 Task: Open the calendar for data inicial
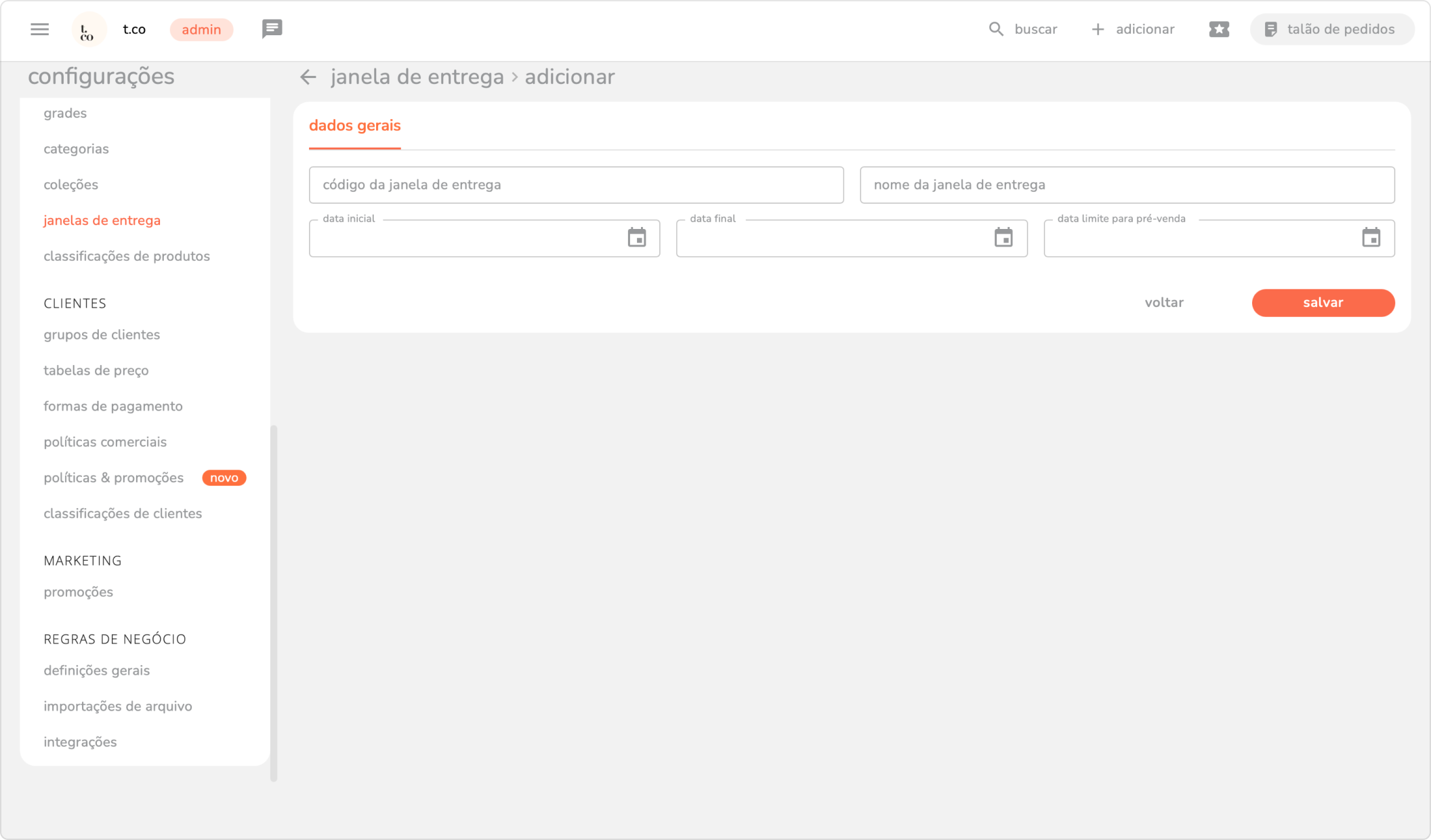(x=636, y=238)
